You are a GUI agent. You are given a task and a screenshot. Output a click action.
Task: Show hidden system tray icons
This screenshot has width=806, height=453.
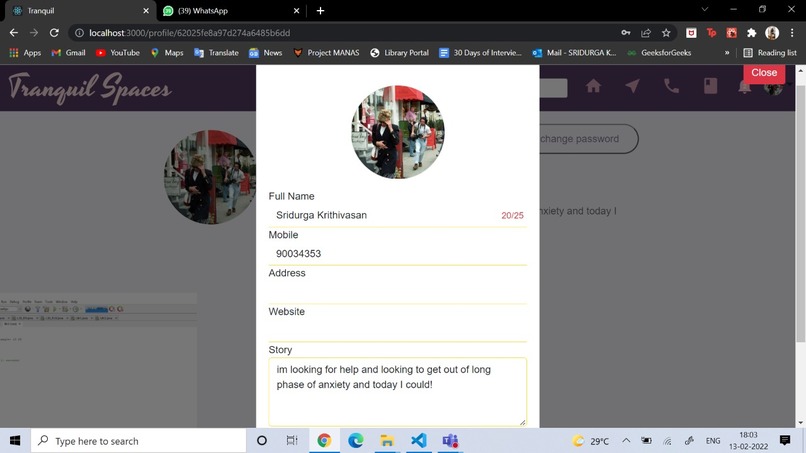(x=626, y=441)
